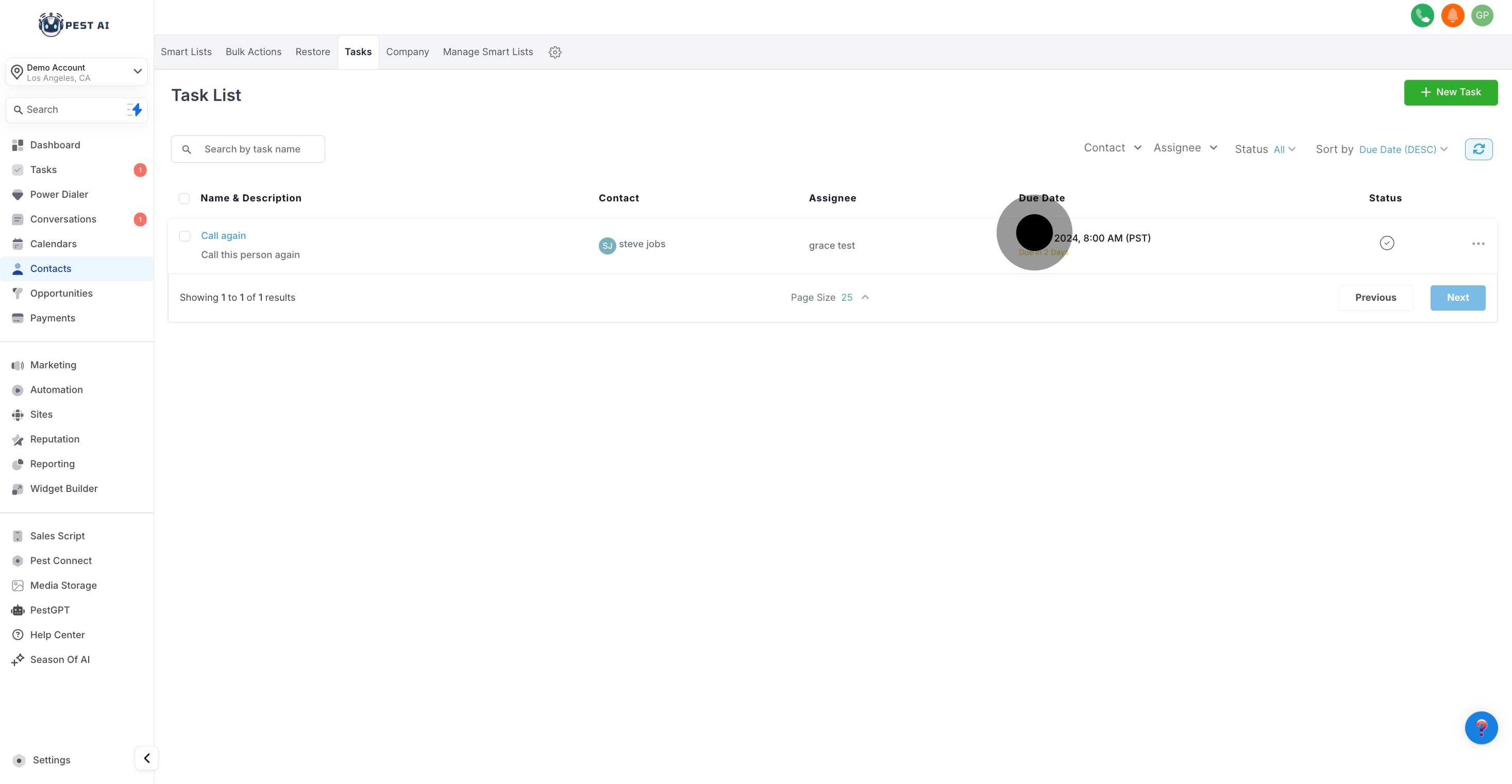Open the Sort by Due Date dropdown
This screenshot has width=1512, height=784.
tap(1402, 150)
